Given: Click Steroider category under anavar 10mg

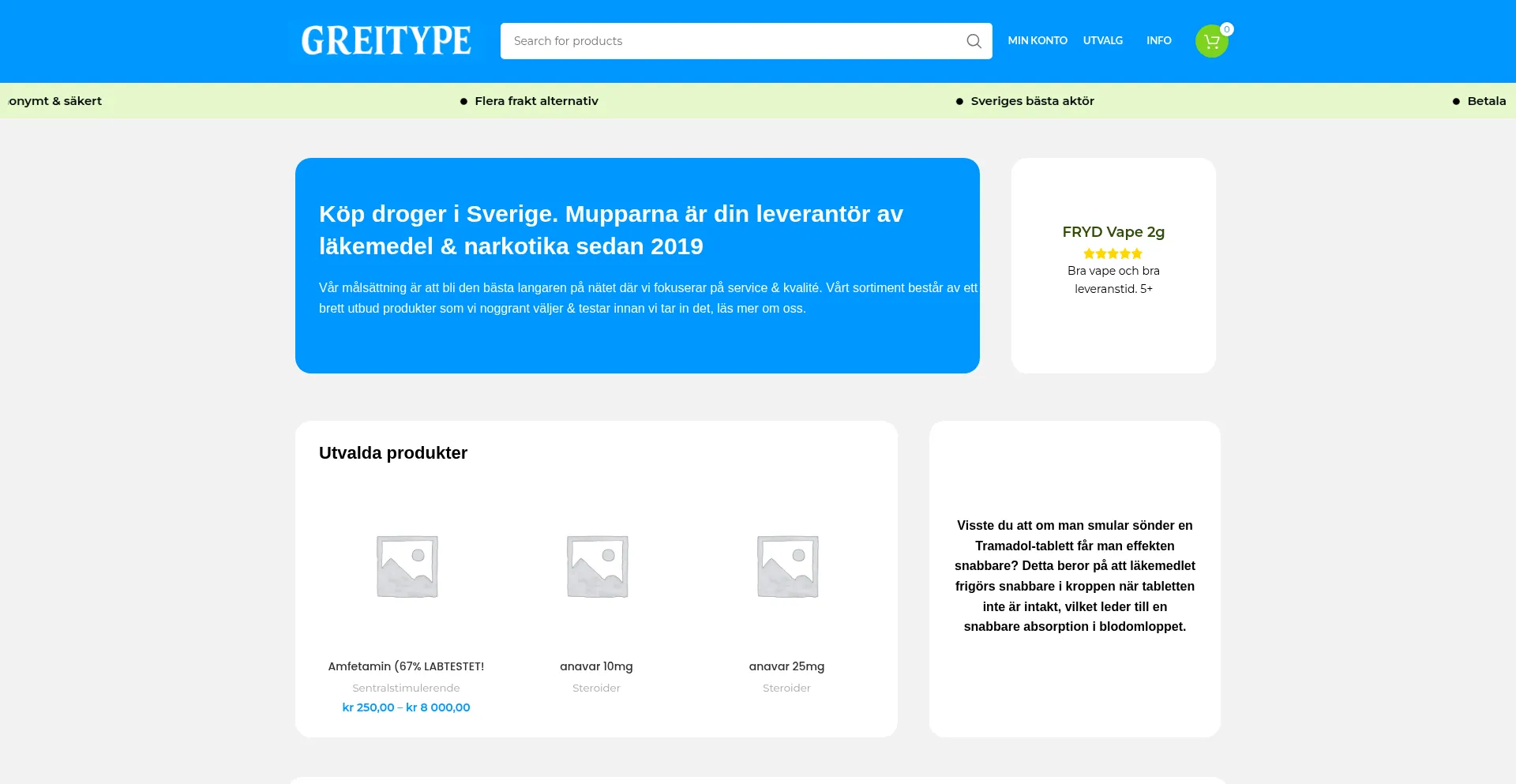Looking at the screenshot, I should coord(596,688).
